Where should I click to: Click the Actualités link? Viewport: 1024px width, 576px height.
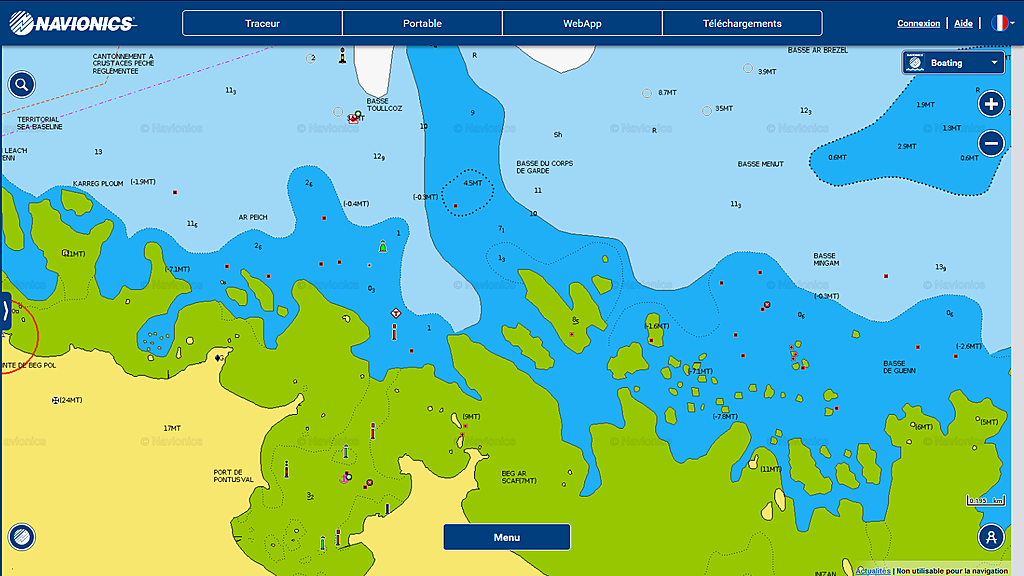pos(872,571)
